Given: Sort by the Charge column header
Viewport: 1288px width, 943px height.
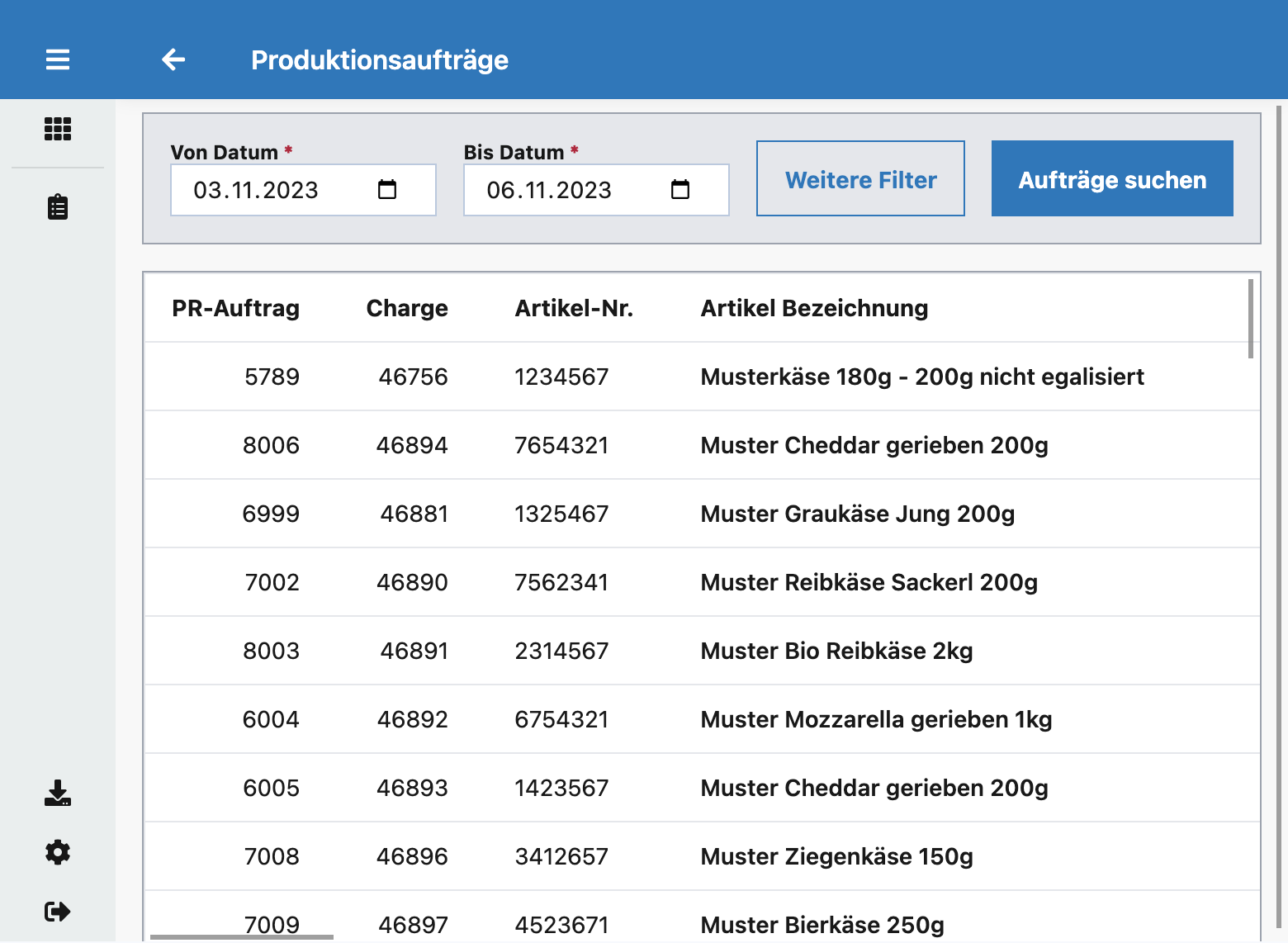Looking at the screenshot, I should coord(407,308).
